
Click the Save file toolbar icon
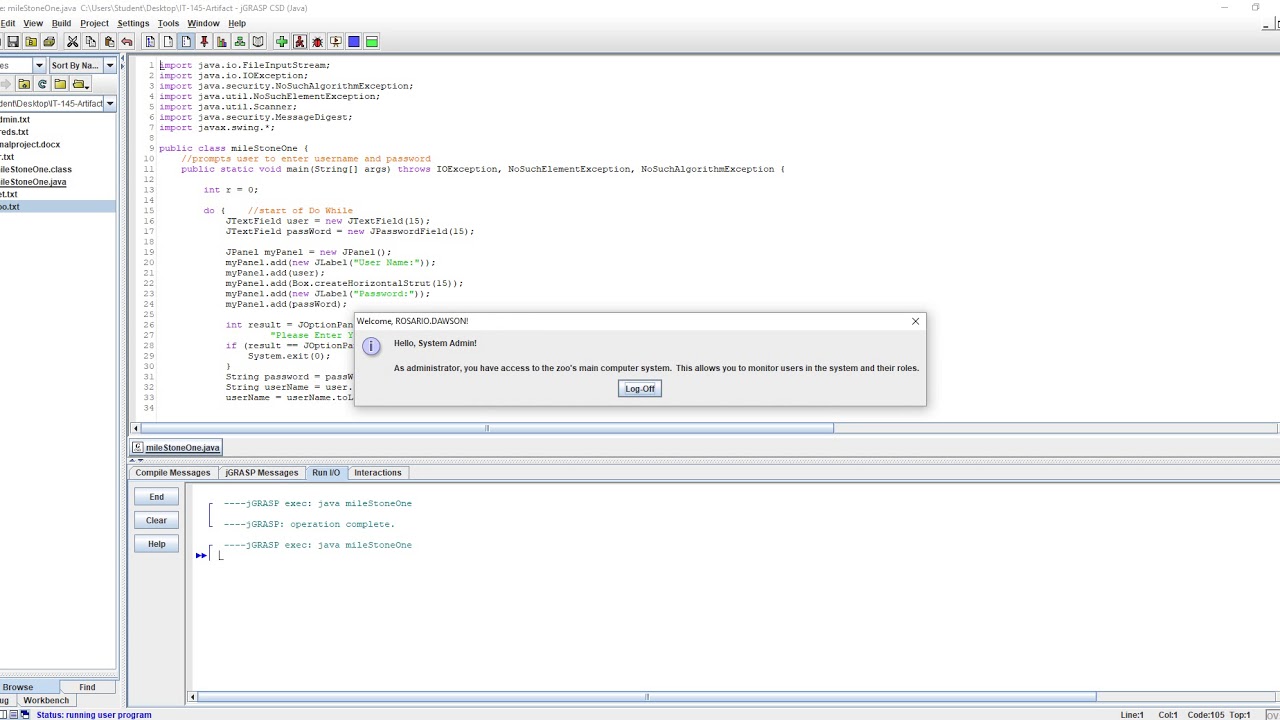[x=13, y=42]
